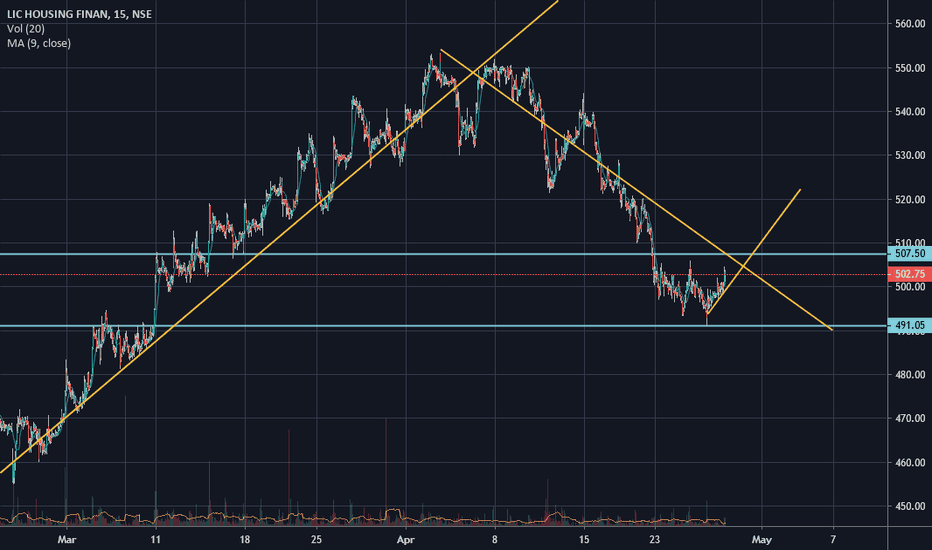Click the 18 date label on time axis
Viewport: 932px width, 550px height.
[245, 540]
